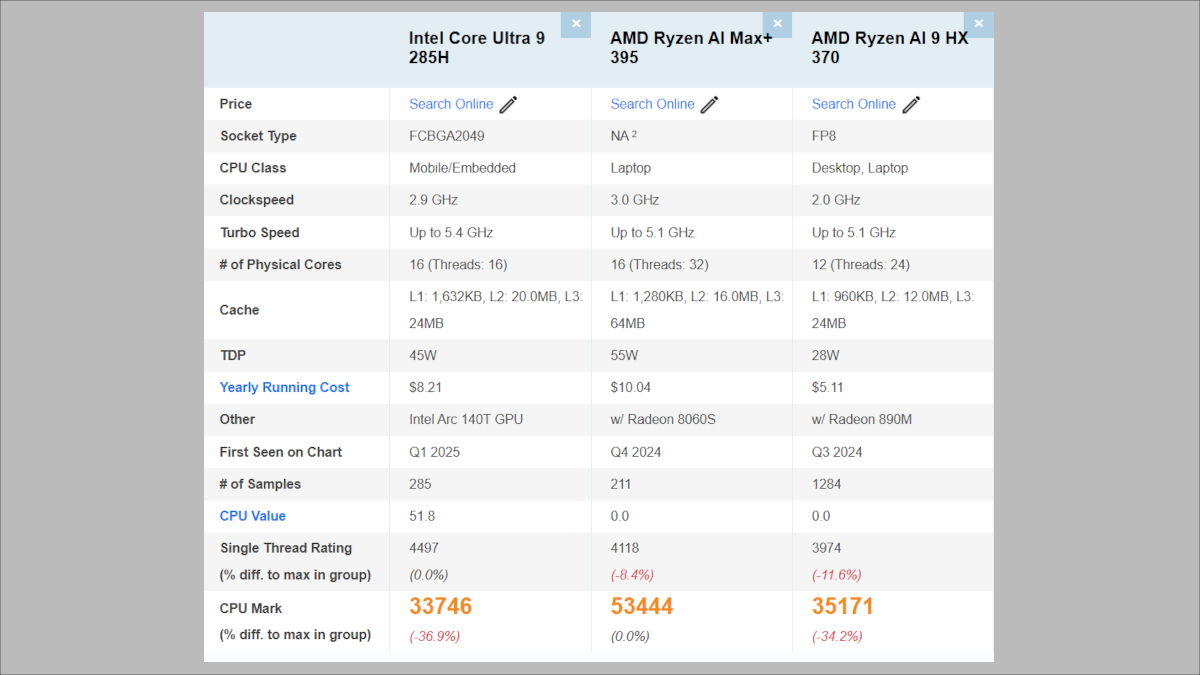
Task: Click the 35171 CPU Mark score
Action: pyautogui.click(x=843, y=605)
